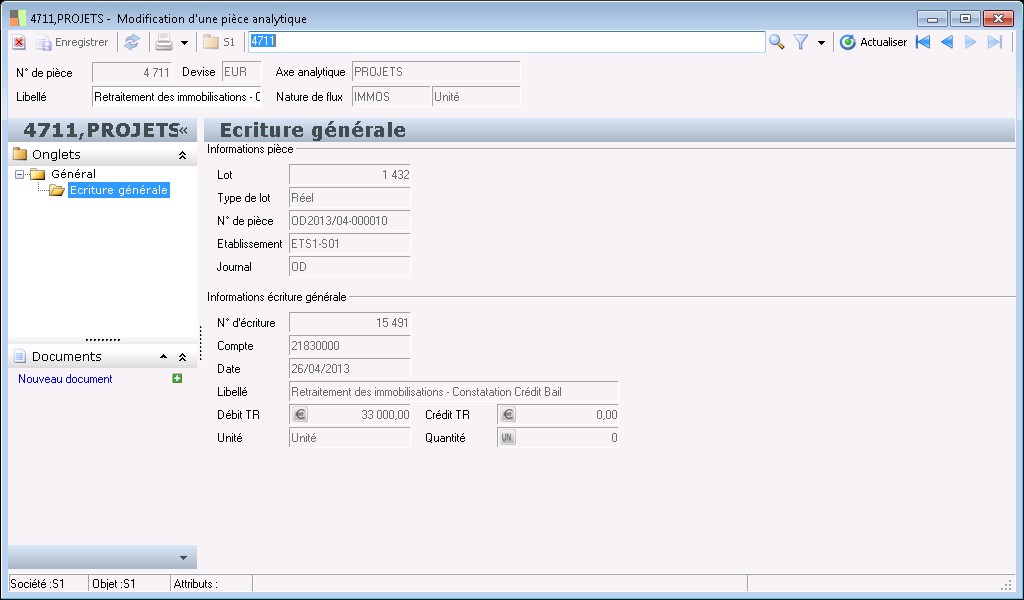Collapse the Documents section double chevron
The image size is (1024, 600).
point(182,357)
